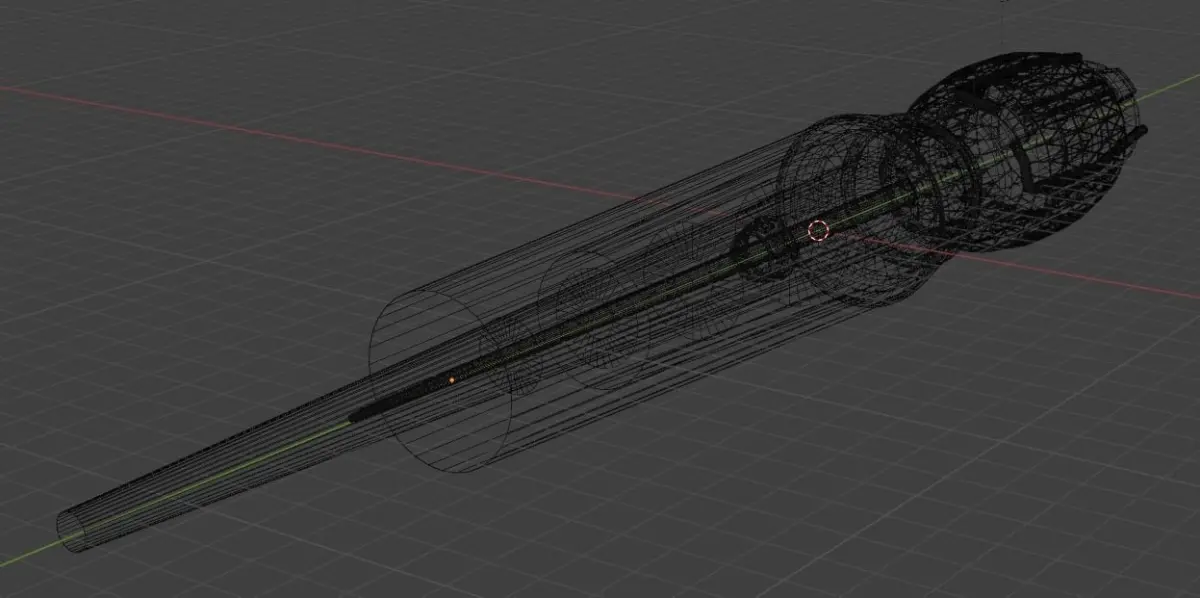This screenshot has height=598, width=1200.
Task: Click the orange object origin dot
Action: pos(452,380)
